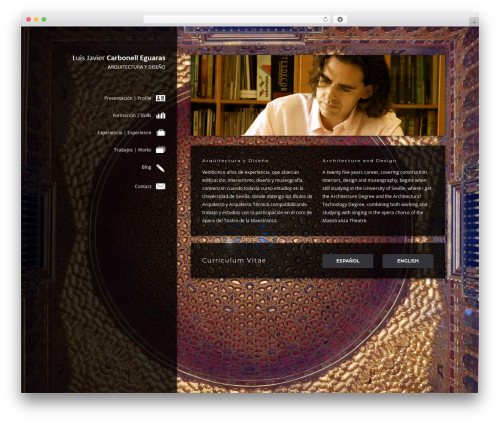Click the browser download icon beside the address bar
500x423 pixels.
pyautogui.click(x=340, y=19)
